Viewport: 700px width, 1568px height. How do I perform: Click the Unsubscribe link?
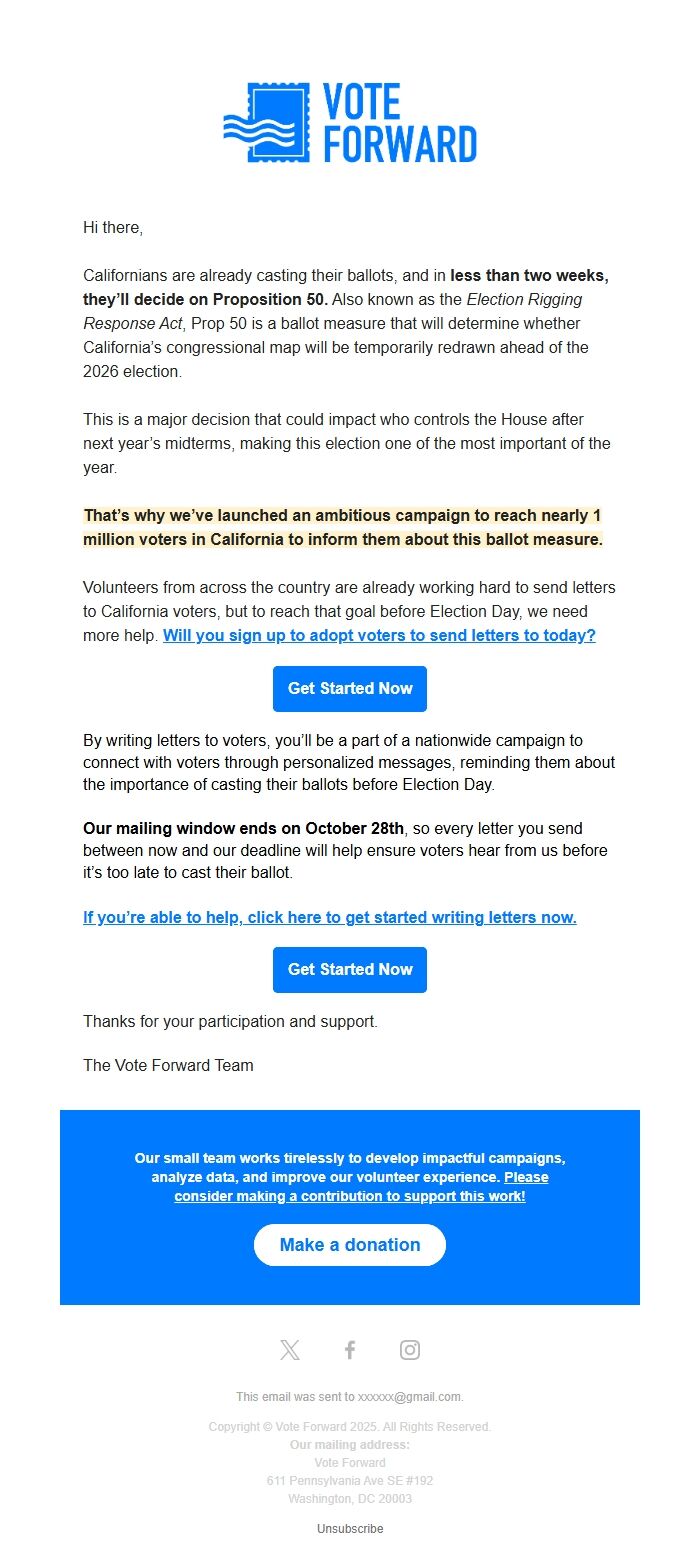[x=350, y=1529]
